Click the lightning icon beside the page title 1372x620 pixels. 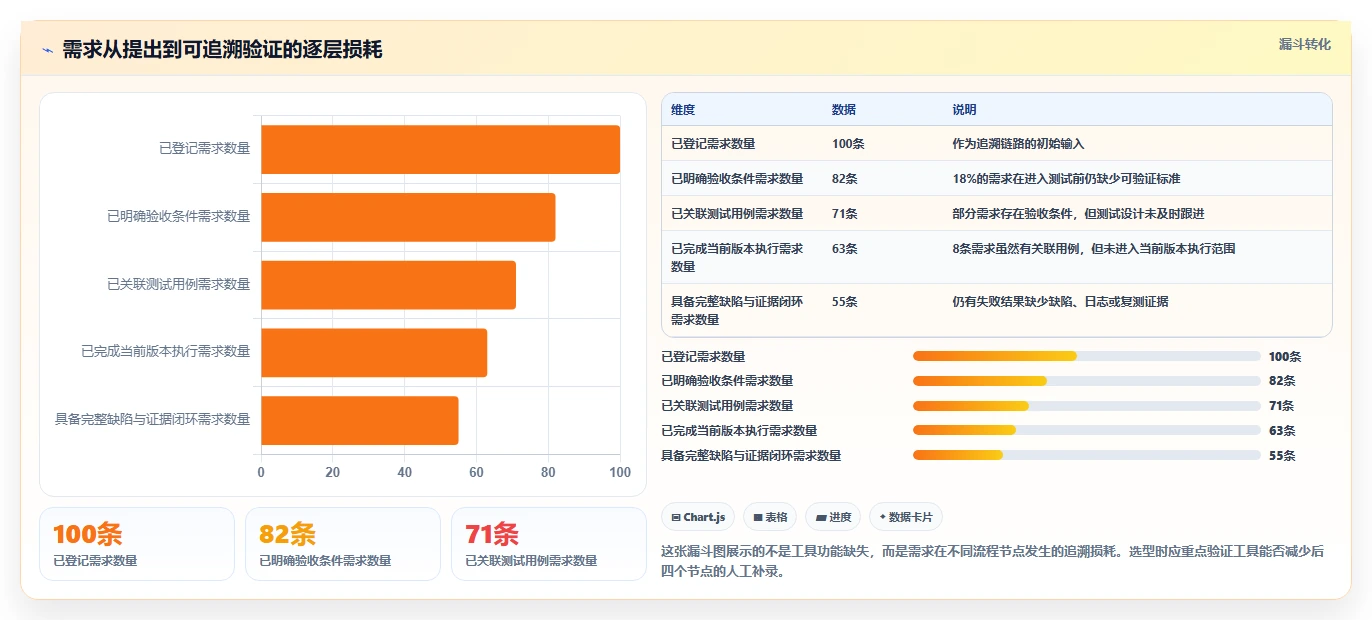click(47, 50)
